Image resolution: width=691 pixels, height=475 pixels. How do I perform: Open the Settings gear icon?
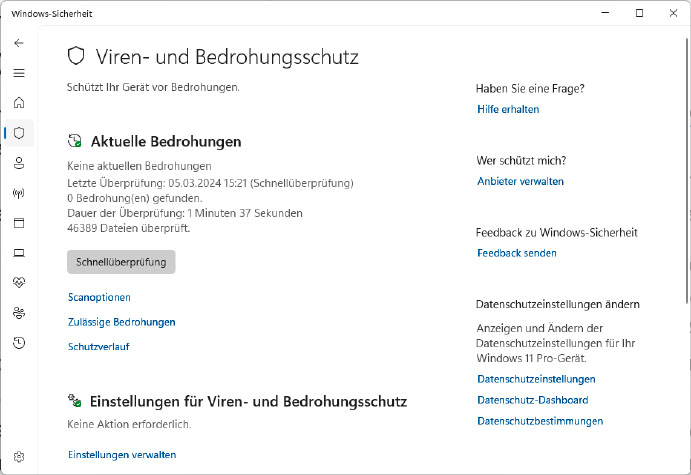(19, 457)
